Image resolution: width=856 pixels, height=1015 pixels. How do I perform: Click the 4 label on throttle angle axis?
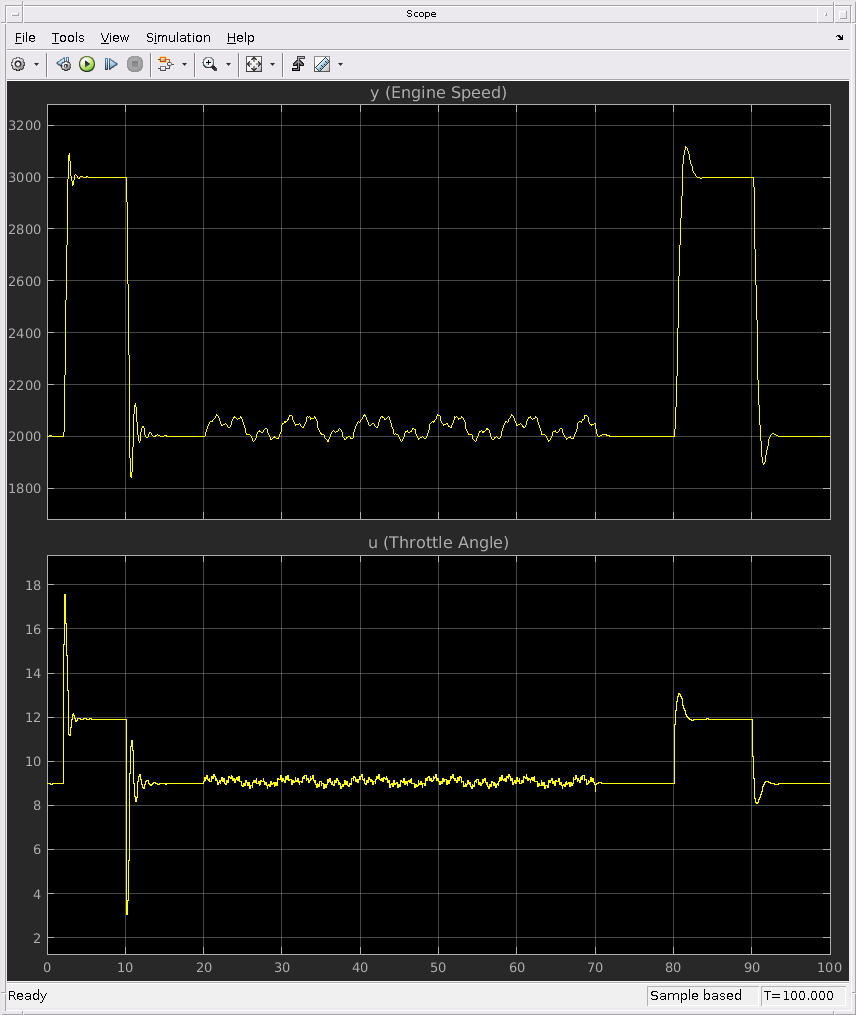pyautogui.click(x=37, y=894)
